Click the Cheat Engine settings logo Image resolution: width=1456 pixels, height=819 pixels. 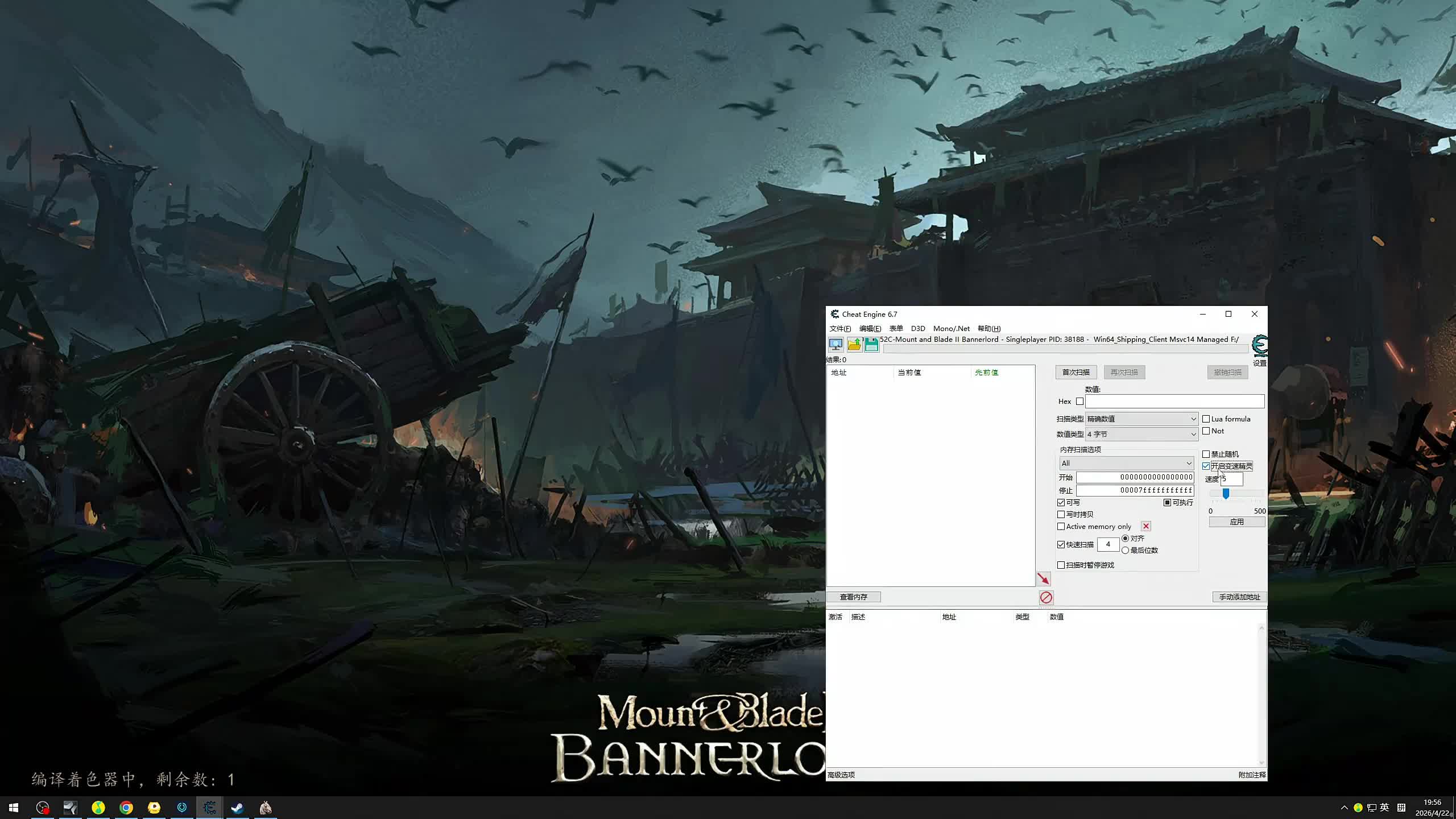(1259, 346)
